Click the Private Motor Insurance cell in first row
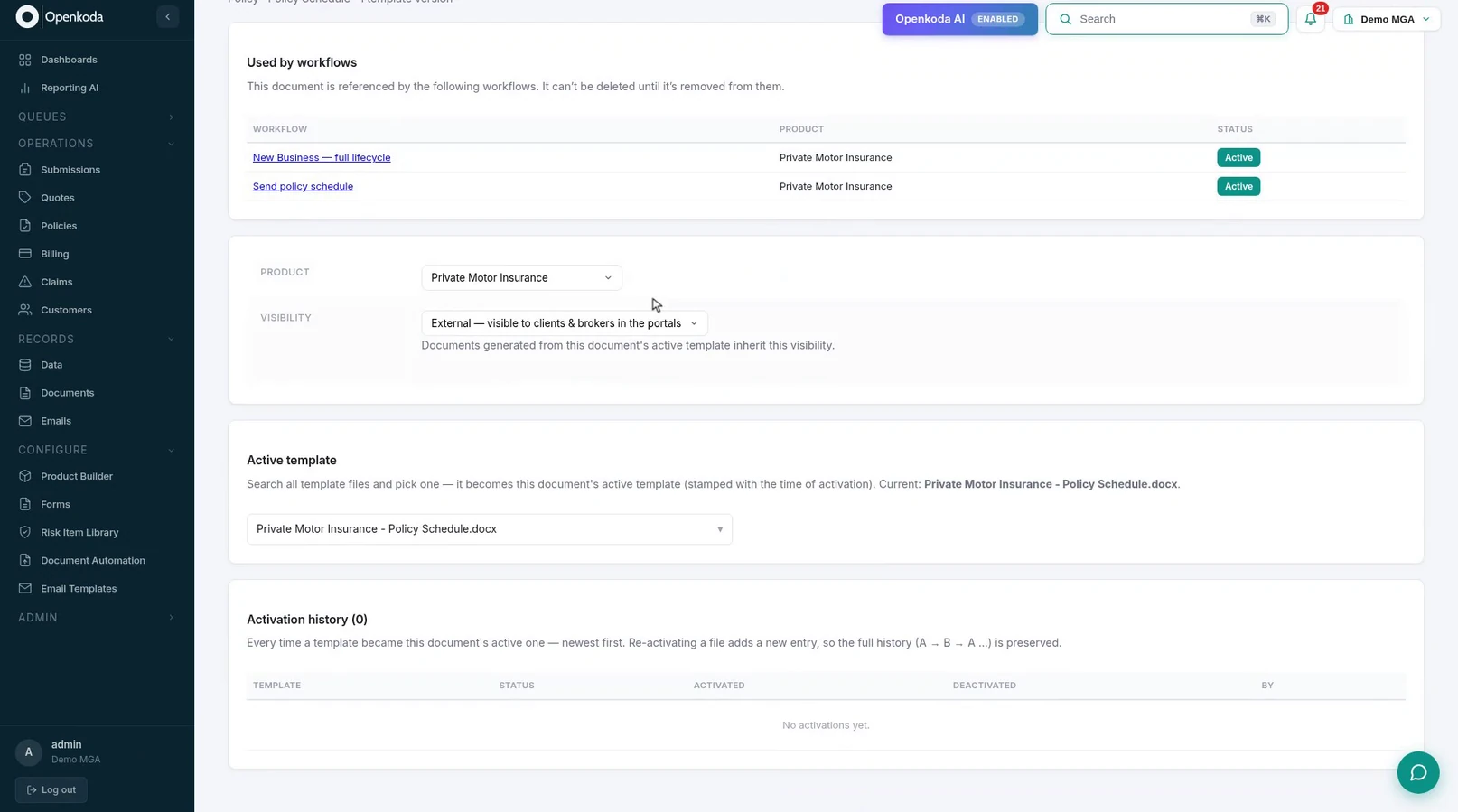 tap(836, 157)
